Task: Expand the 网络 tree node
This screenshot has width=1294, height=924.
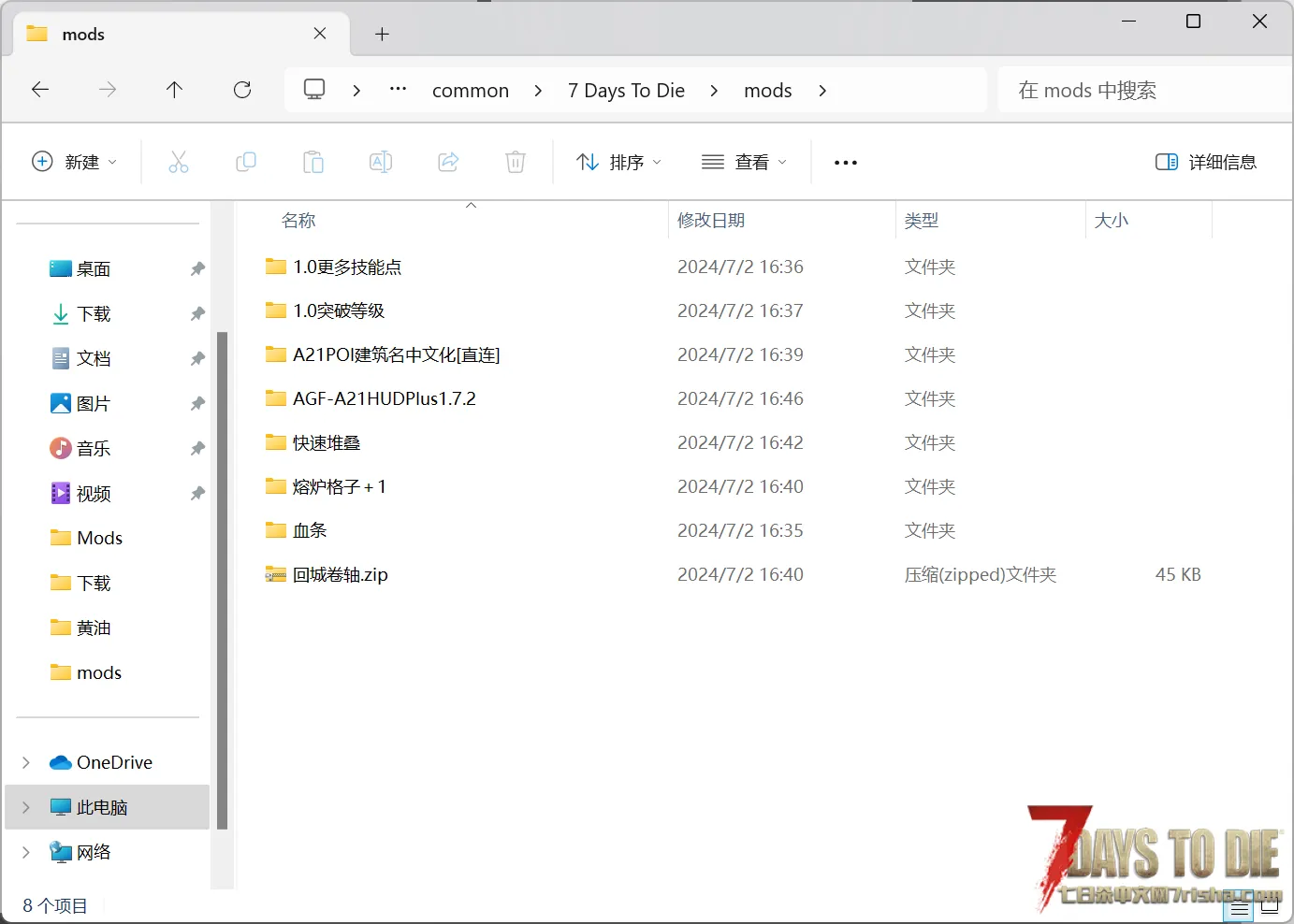Action: click(x=26, y=852)
